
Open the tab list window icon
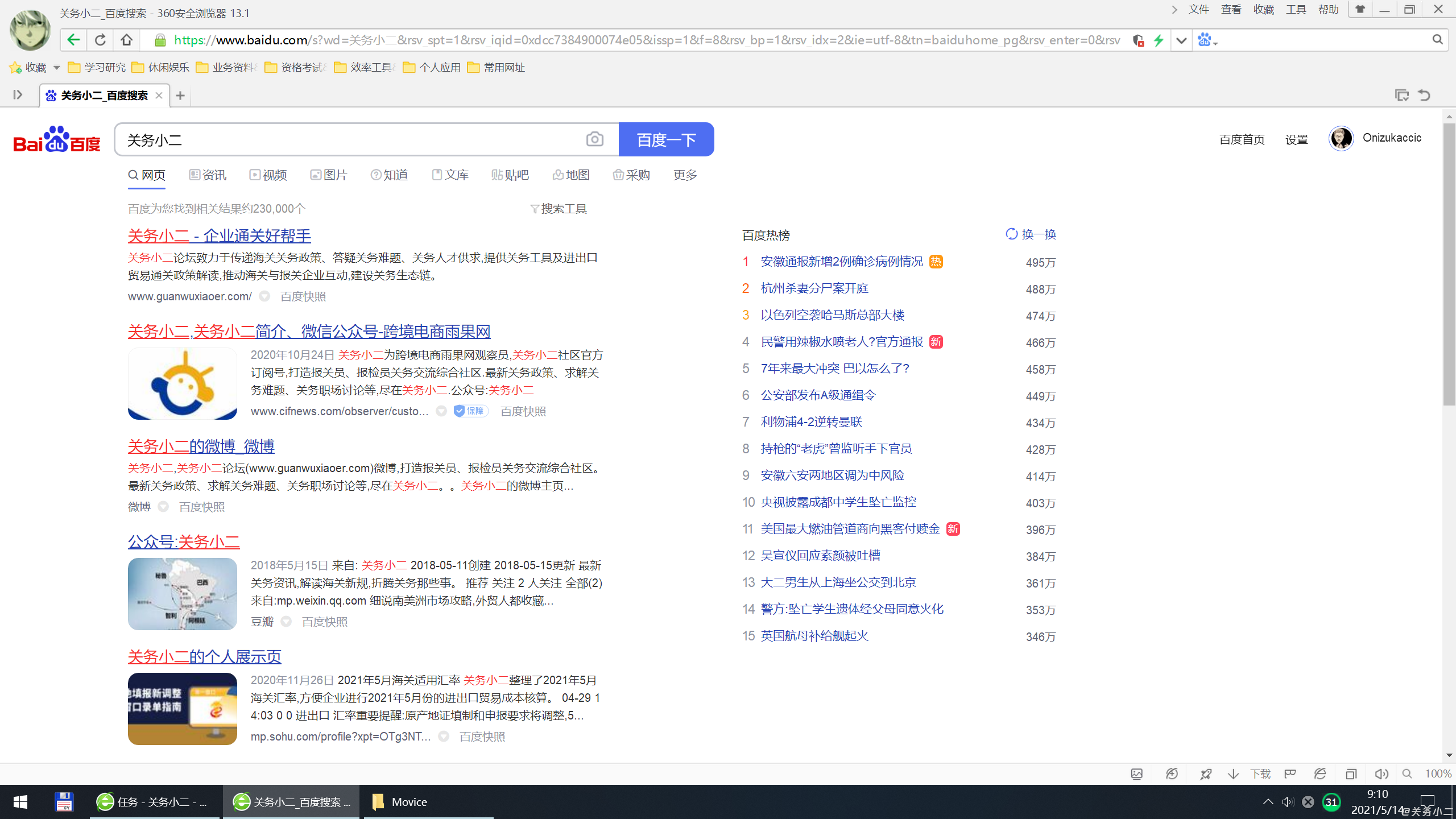[1402, 95]
